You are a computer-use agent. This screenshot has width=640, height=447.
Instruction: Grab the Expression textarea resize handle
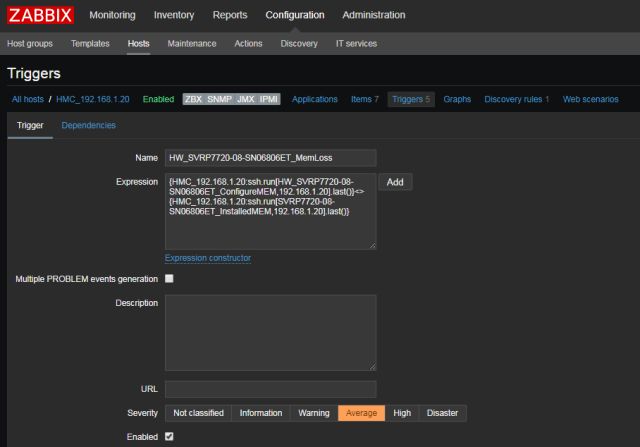pos(372,245)
